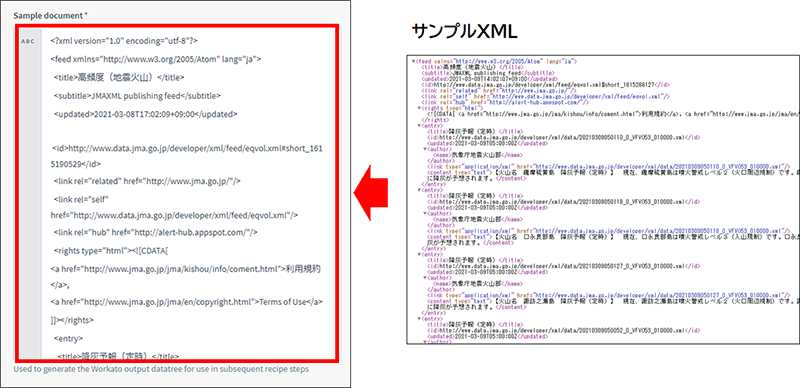Click the helper text about Workato output datatree
800x388 pixels.
pos(161,369)
